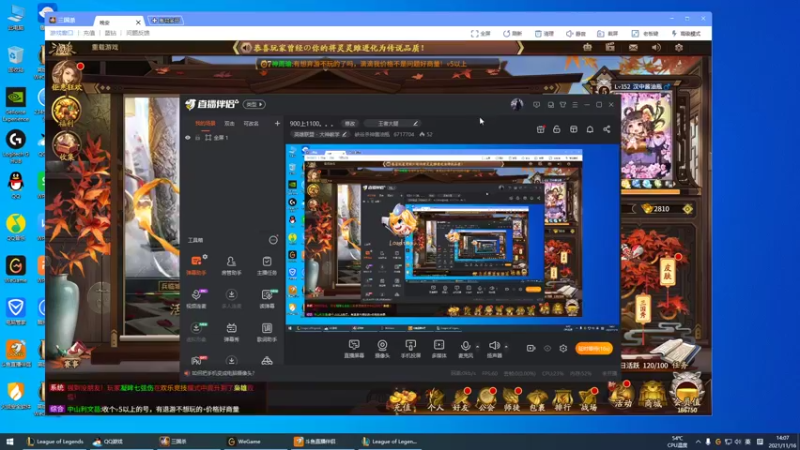Edit the 王者大腿 tag field
Image resolution: width=800 pixels, height=450 pixels.
point(392,123)
